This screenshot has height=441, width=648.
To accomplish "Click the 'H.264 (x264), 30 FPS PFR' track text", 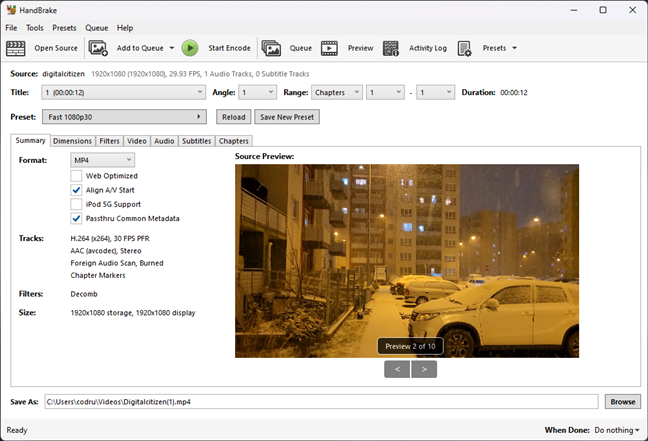I will coord(110,238).
